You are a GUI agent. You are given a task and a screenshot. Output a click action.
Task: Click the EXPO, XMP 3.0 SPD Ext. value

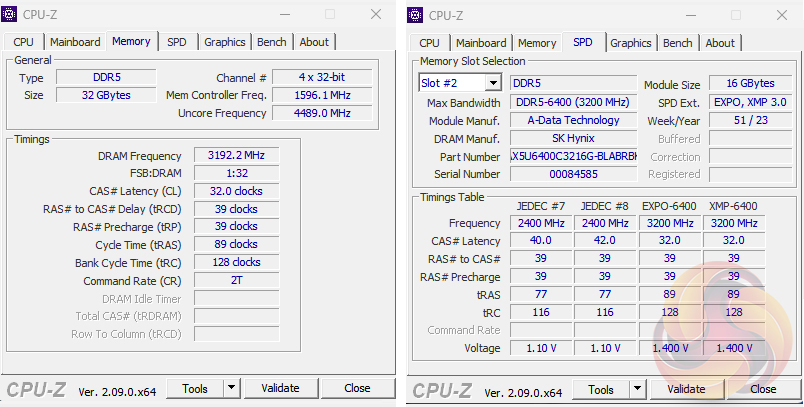(x=750, y=103)
